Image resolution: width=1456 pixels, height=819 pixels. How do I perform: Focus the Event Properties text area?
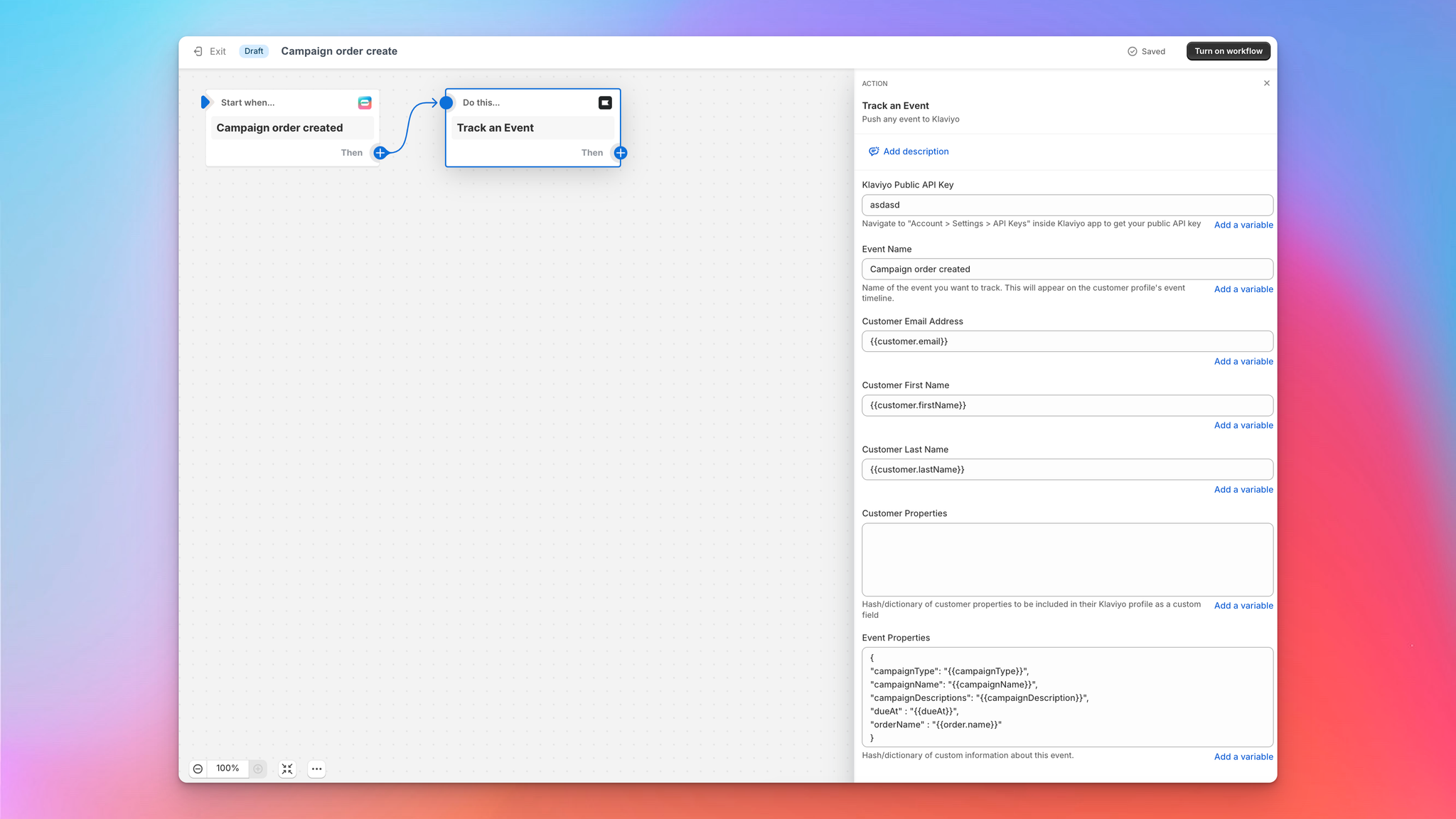click(x=1067, y=697)
